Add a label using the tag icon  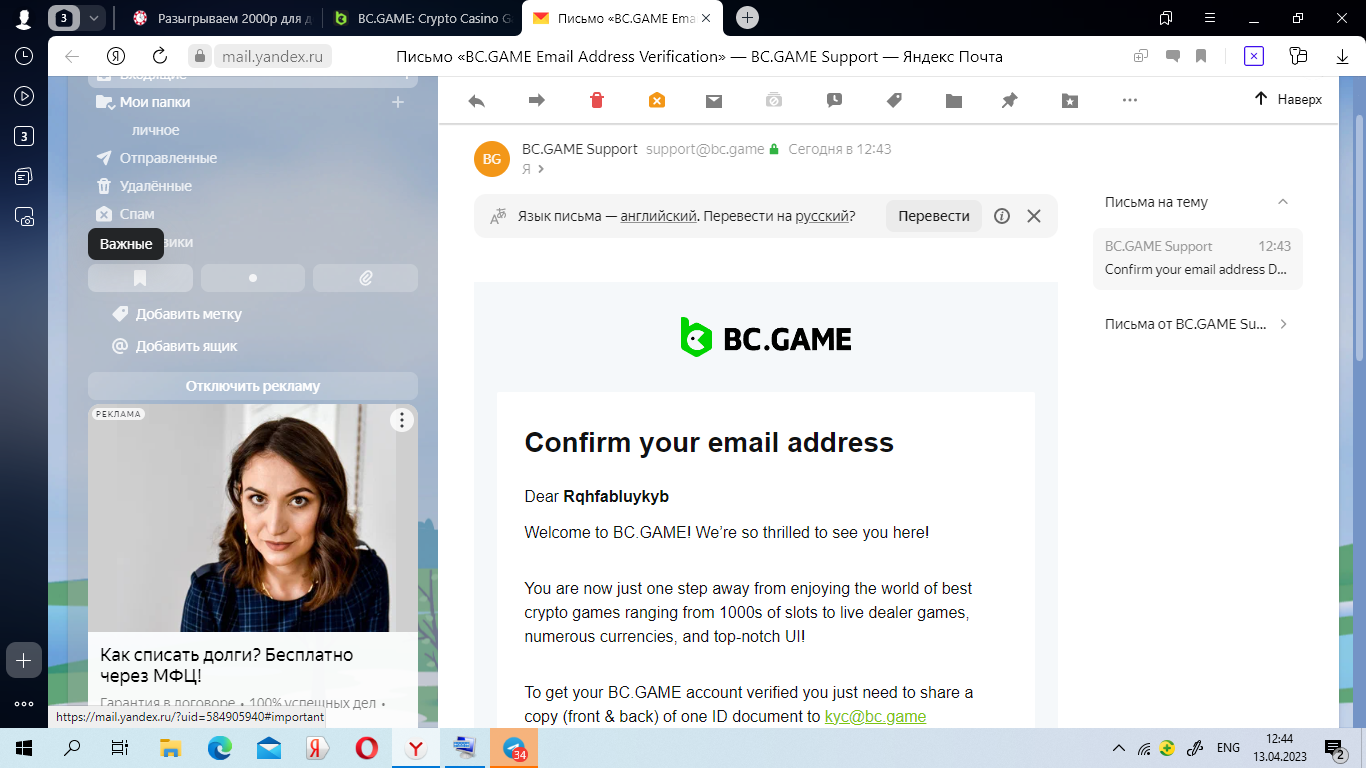(894, 100)
